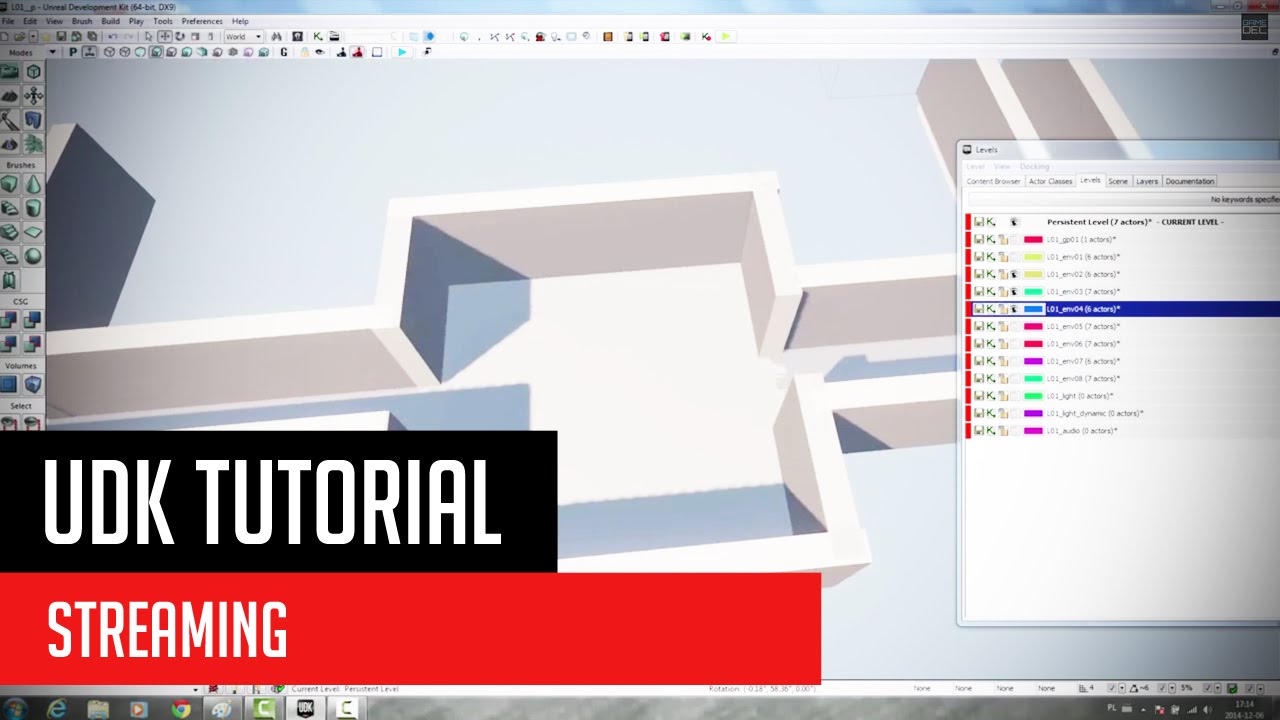Select the Cube brush builder

coord(10,184)
